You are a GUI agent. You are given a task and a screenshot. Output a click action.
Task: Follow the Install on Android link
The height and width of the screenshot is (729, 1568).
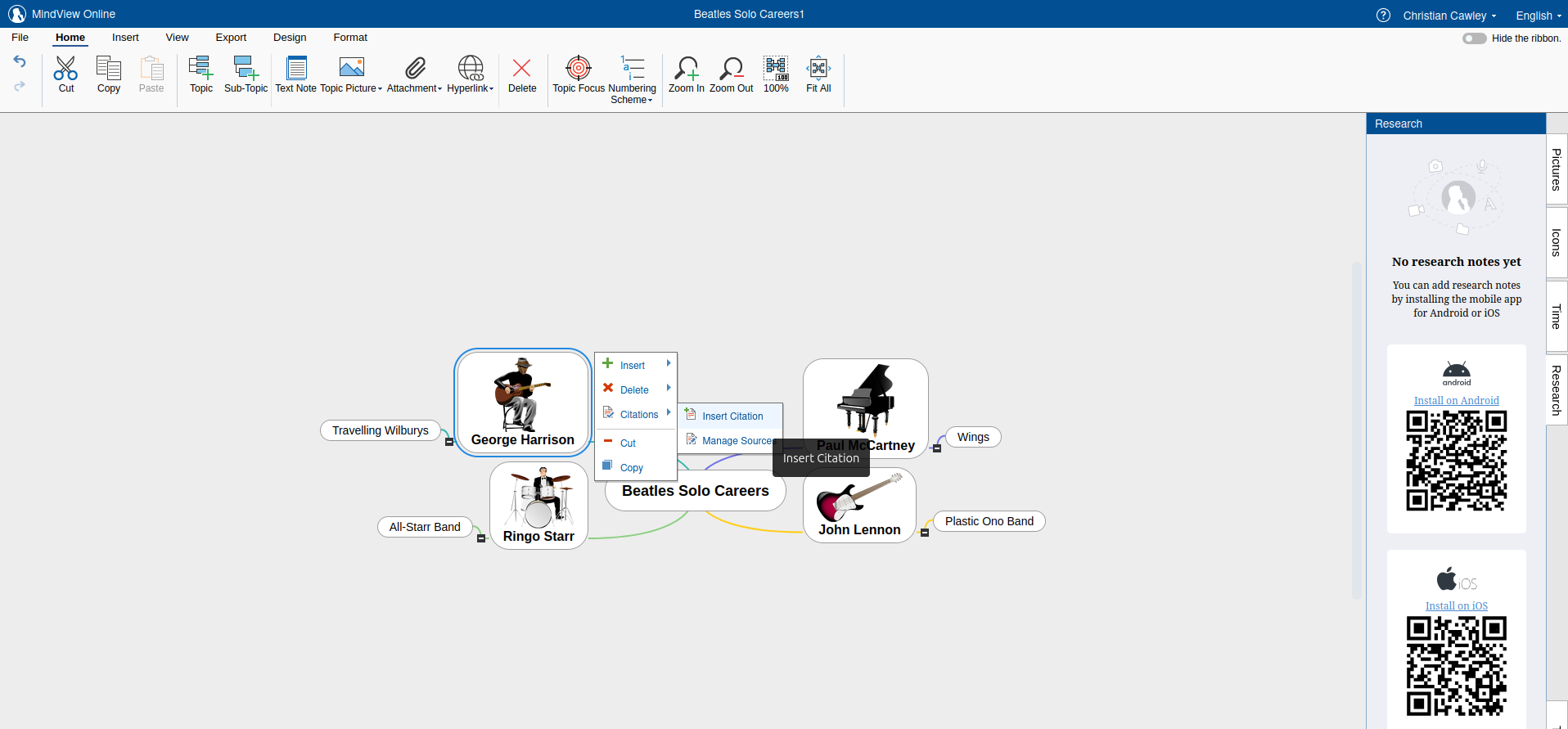tap(1456, 400)
